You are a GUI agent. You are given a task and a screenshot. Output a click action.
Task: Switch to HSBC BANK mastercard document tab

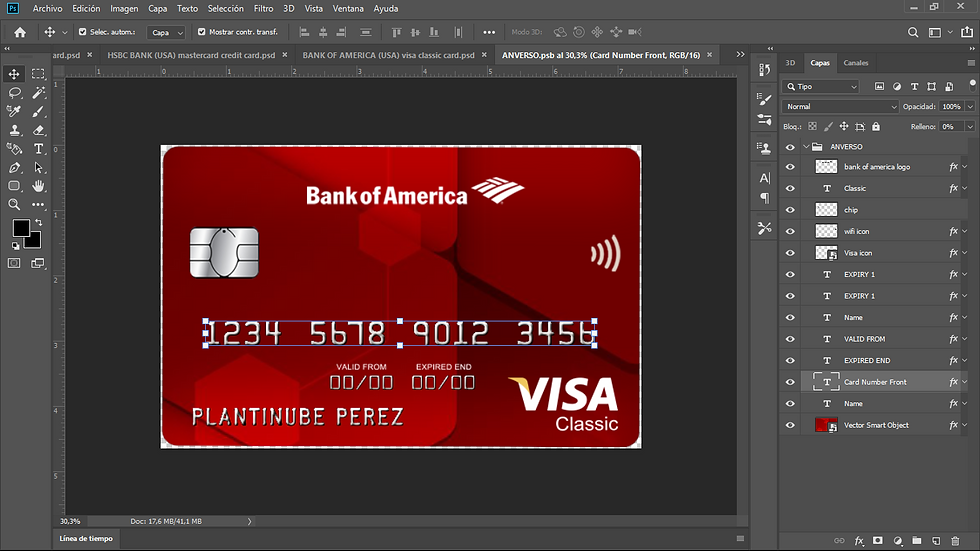coord(191,55)
